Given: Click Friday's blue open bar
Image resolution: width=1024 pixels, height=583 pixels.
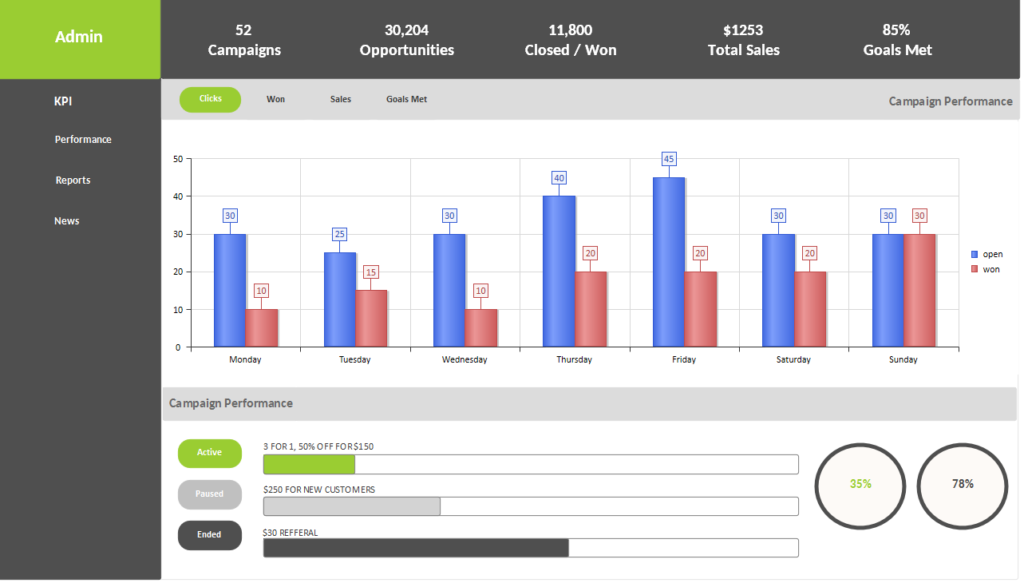Looking at the screenshot, I should [x=668, y=262].
